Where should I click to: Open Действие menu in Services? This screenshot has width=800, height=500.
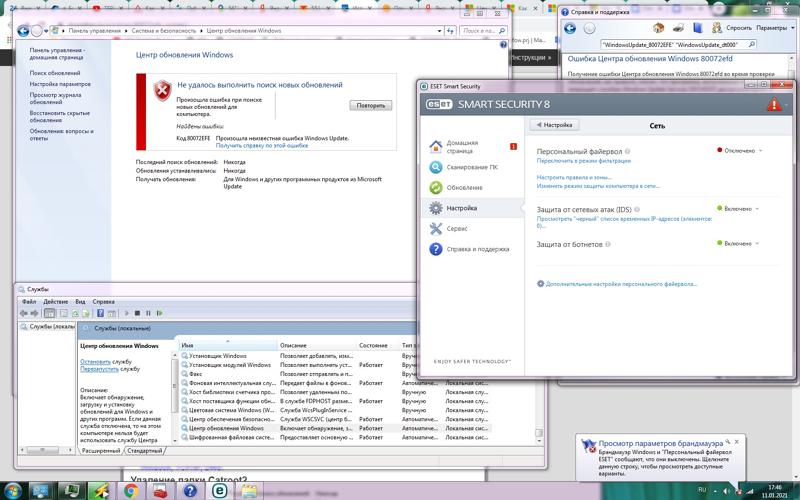pos(56,302)
